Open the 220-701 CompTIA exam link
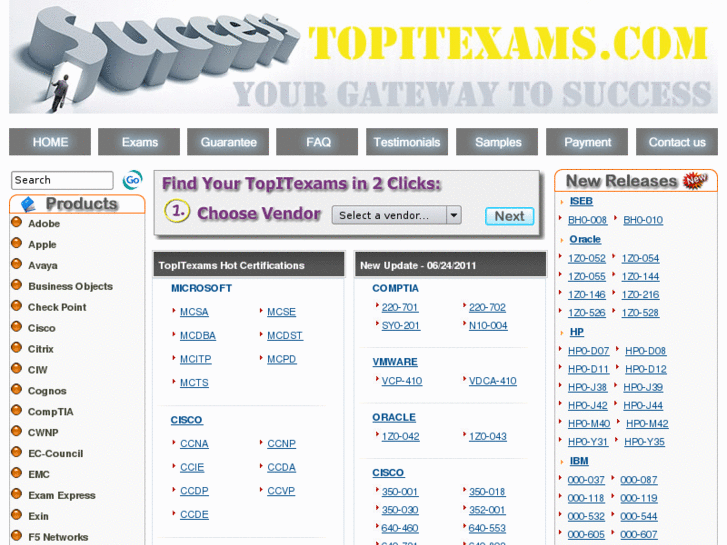The image size is (727, 545). (x=400, y=307)
